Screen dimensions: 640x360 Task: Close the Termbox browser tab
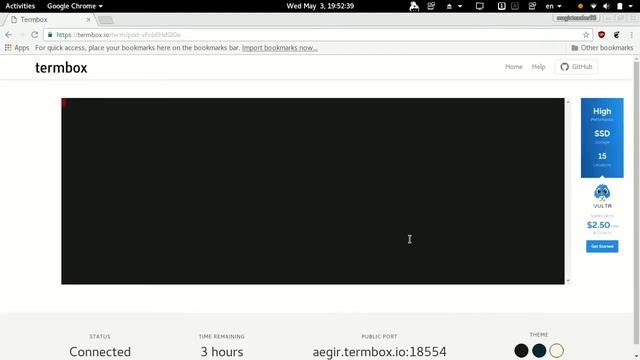[88, 20]
